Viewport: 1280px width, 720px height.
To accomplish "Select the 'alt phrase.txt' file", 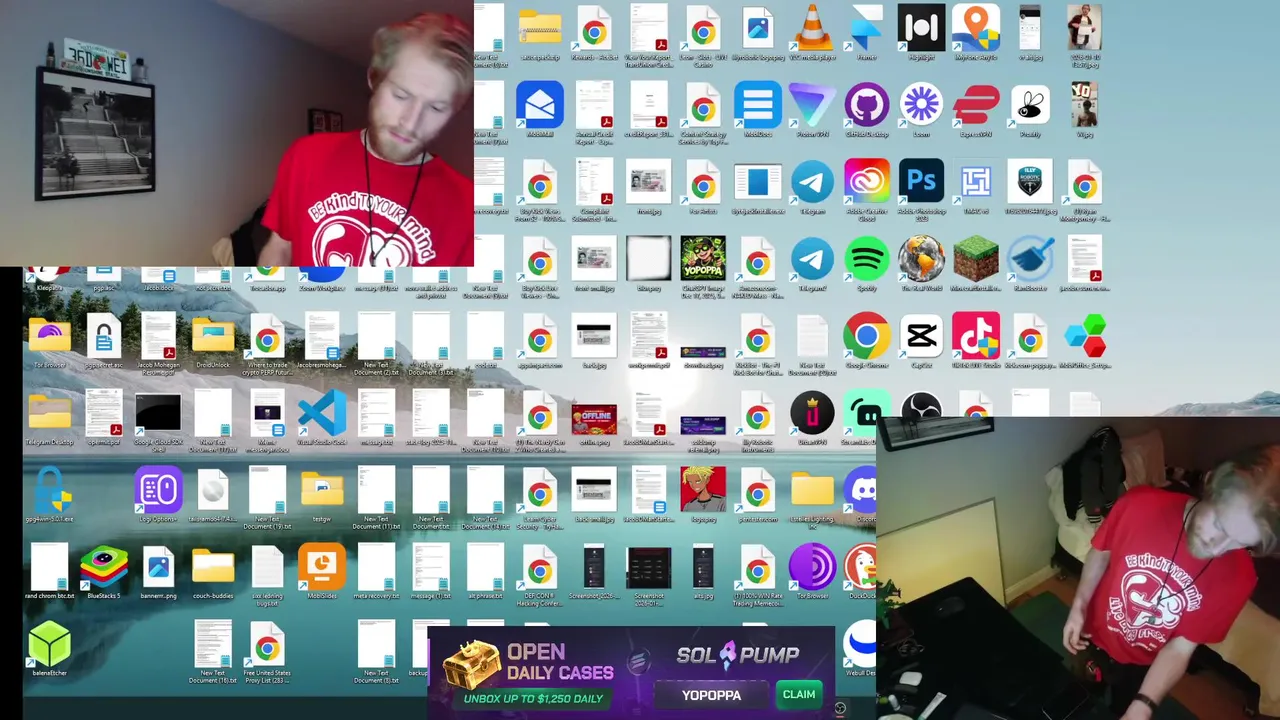I will click(x=485, y=568).
